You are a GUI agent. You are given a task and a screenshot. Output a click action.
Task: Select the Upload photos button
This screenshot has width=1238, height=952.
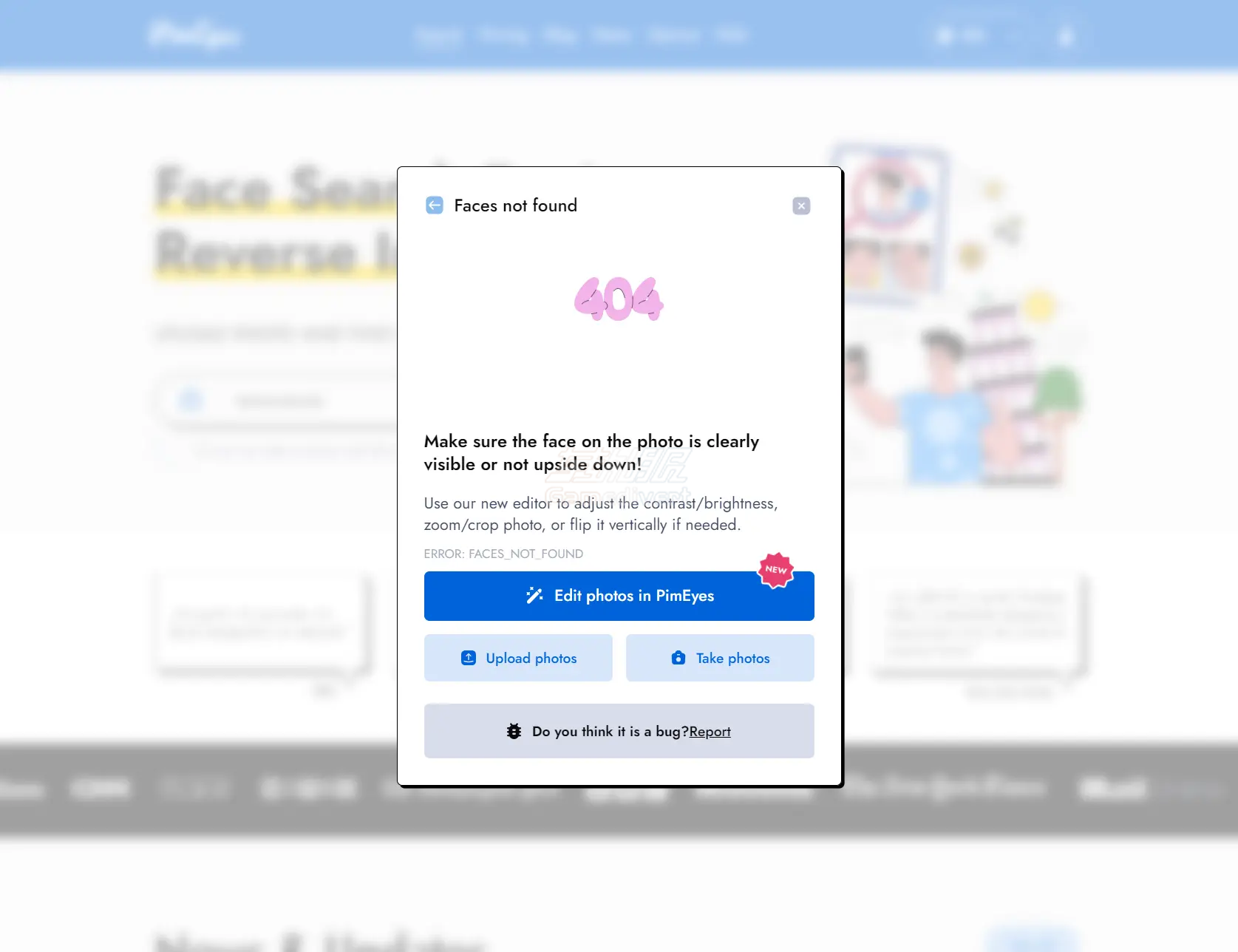click(x=518, y=658)
